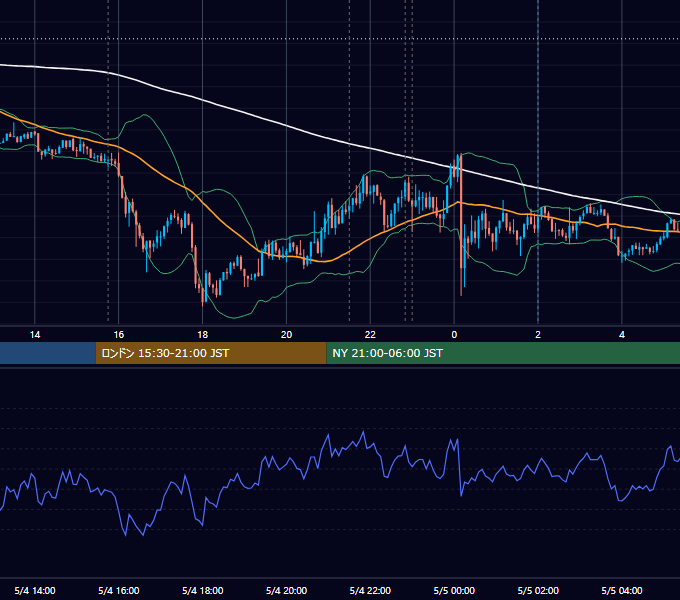Click the long red spike candle after midnight
The height and width of the screenshot is (600, 680).
pyautogui.click(x=461, y=225)
